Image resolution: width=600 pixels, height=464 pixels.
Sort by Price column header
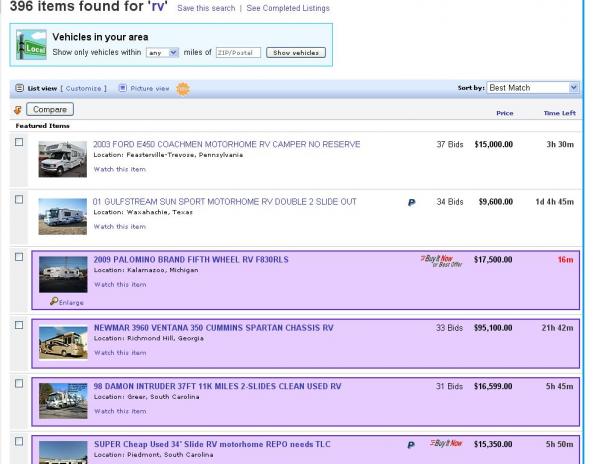(504, 113)
